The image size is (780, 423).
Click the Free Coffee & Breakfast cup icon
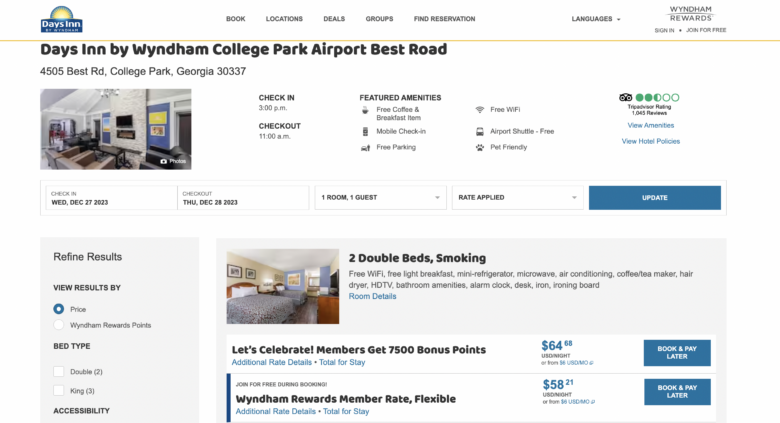[x=365, y=110]
